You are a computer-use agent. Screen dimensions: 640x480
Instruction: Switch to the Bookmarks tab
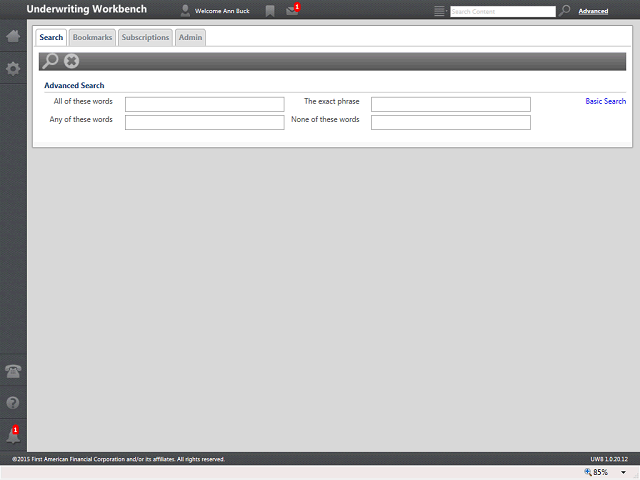[92, 37]
